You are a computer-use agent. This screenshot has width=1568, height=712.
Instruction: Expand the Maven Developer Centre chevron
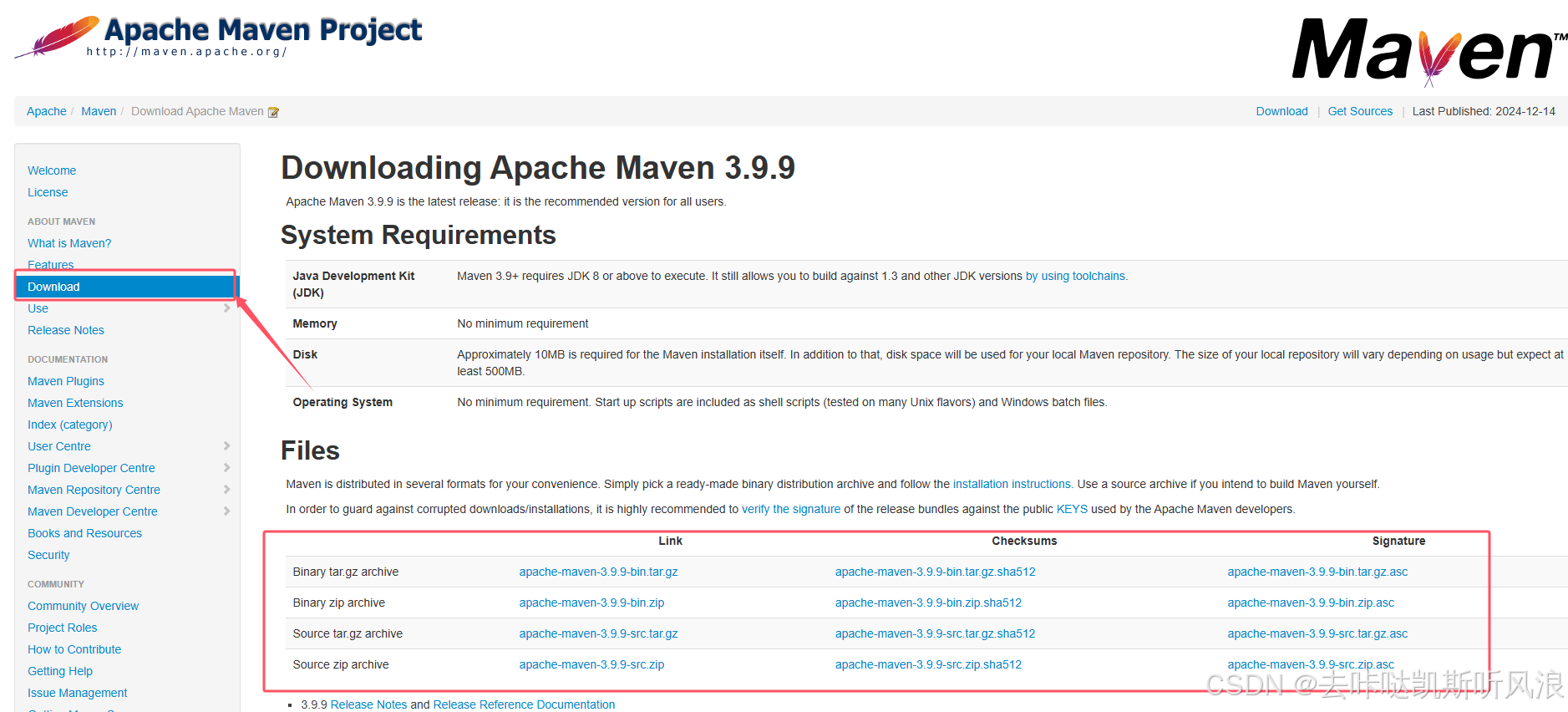226,511
